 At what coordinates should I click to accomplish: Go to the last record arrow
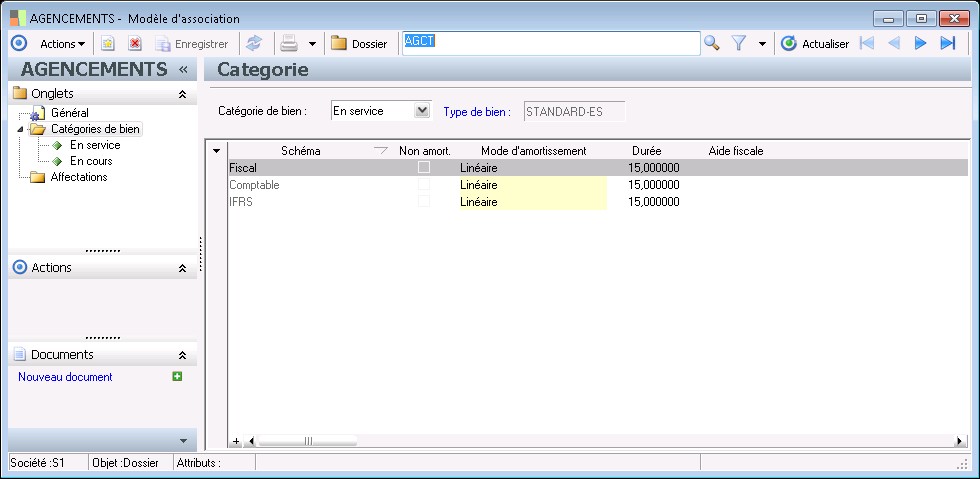pos(948,43)
